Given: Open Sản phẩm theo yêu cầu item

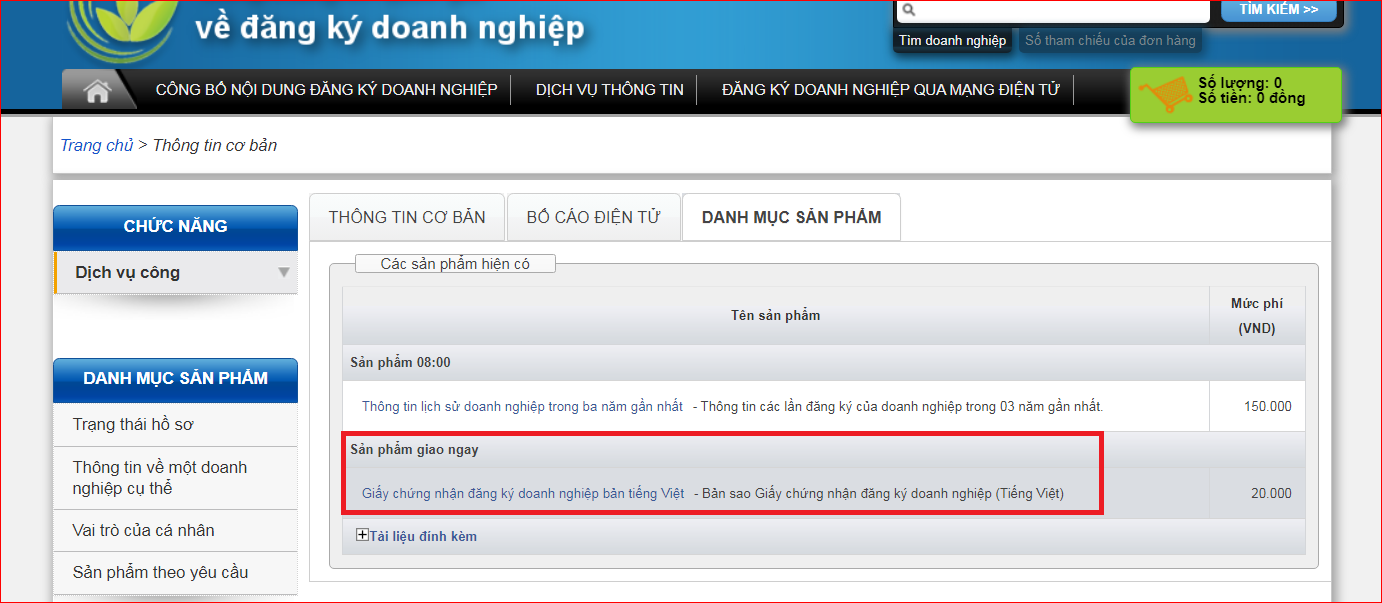Looking at the screenshot, I should coord(175,572).
